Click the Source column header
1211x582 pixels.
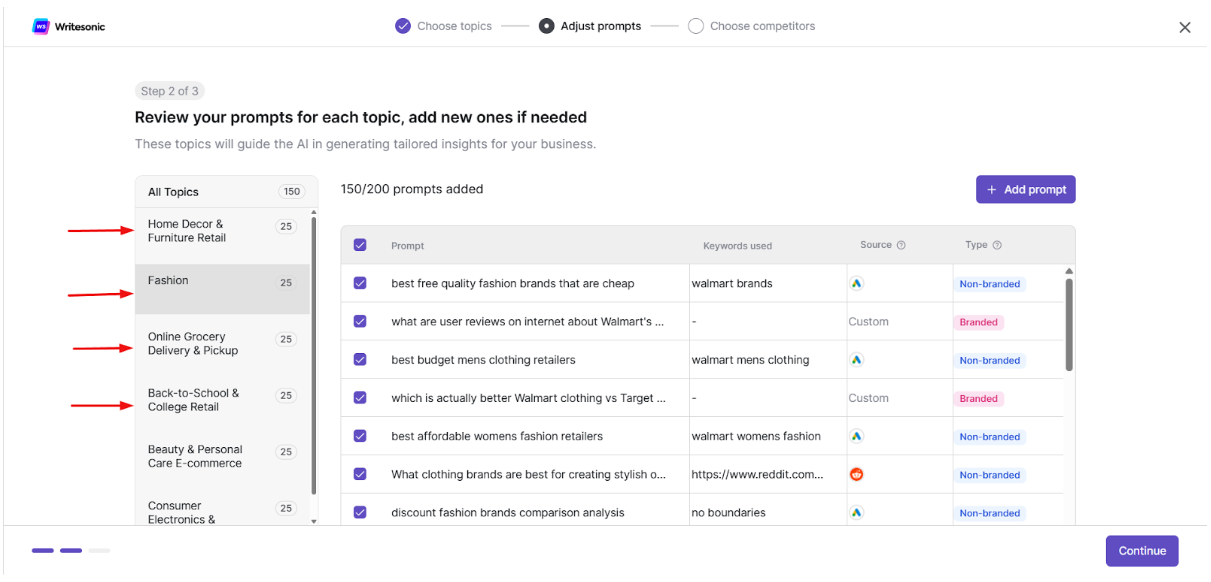coord(876,245)
